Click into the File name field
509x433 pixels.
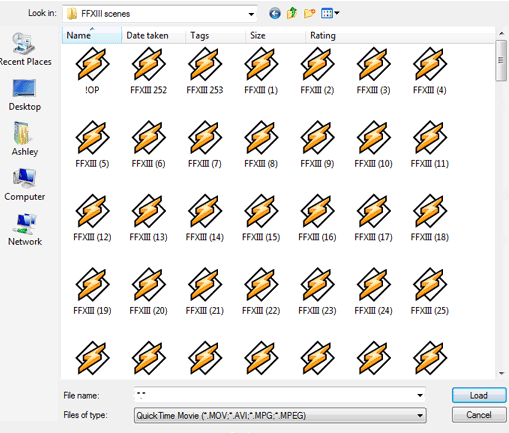tap(279, 395)
